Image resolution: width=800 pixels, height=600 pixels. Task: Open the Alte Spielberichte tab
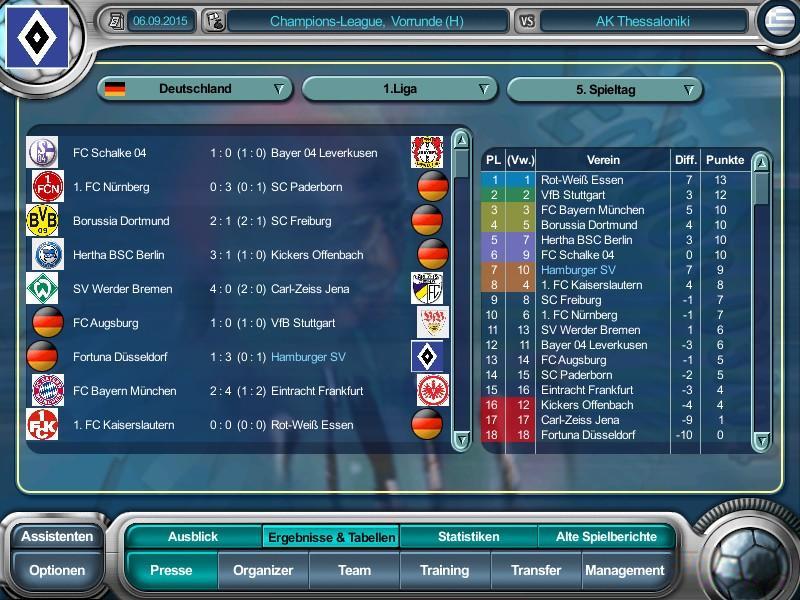(x=606, y=537)
